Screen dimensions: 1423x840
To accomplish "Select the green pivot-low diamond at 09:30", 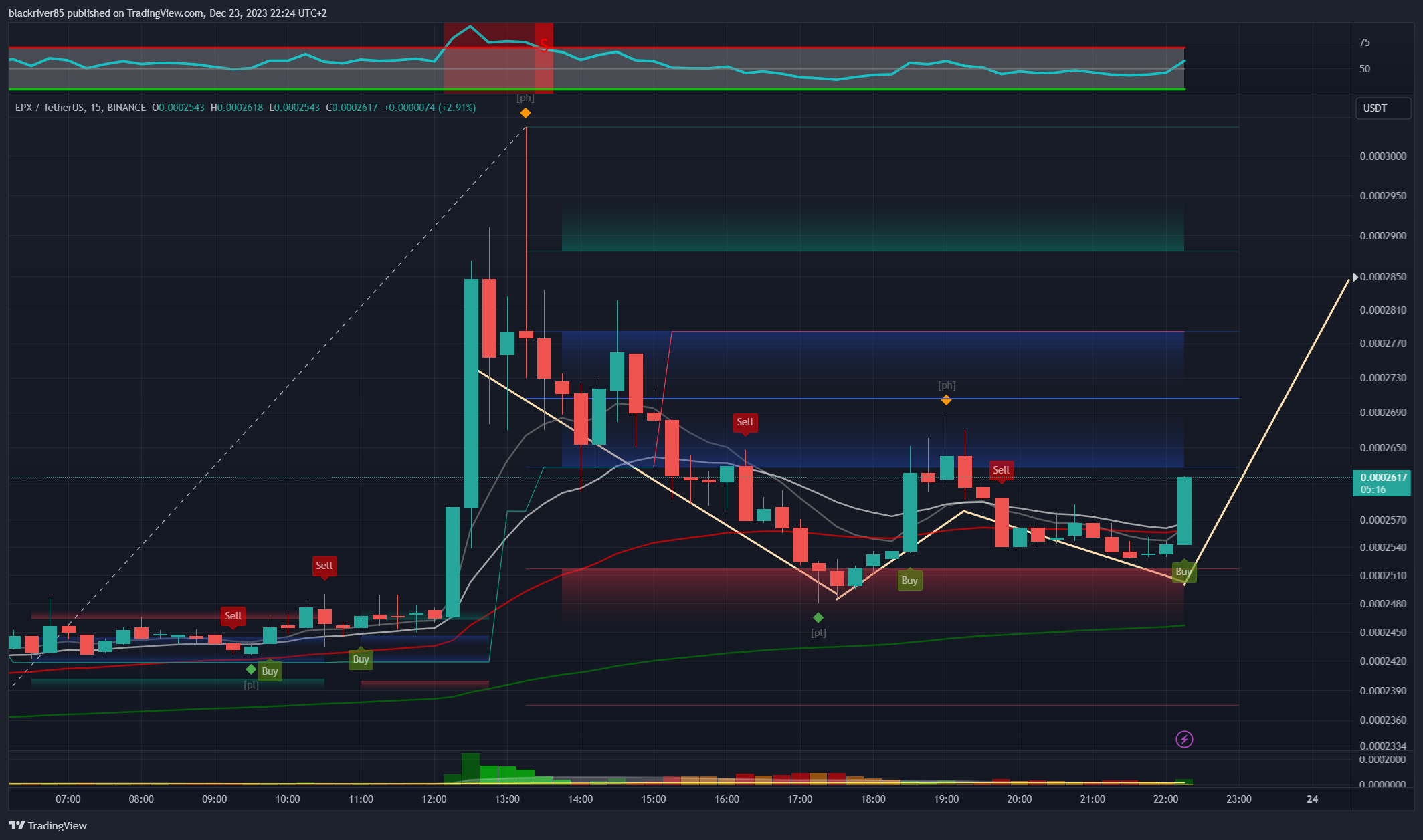I will click(251, 669).
